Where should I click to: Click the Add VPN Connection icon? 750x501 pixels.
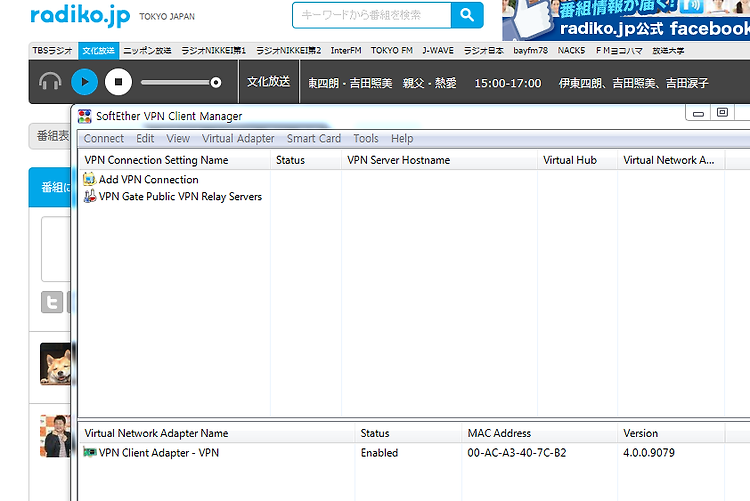(89, 179)
